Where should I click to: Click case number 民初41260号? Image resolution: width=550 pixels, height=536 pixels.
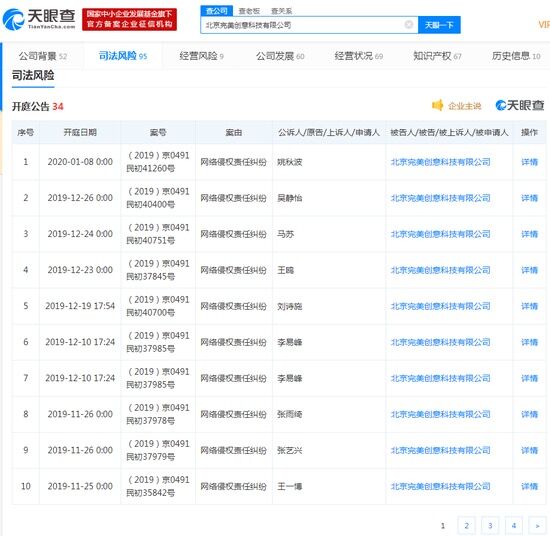150,169
